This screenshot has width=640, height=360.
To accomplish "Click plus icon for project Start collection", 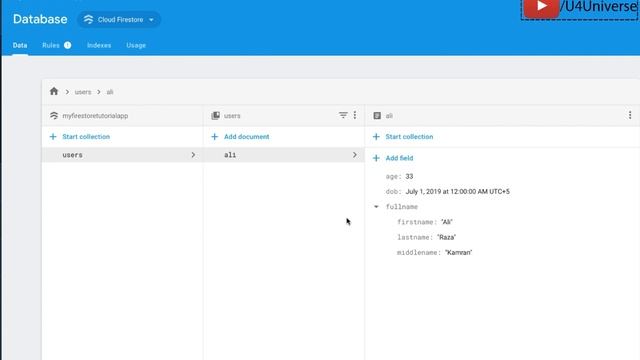I will click(x=53, y=137).
